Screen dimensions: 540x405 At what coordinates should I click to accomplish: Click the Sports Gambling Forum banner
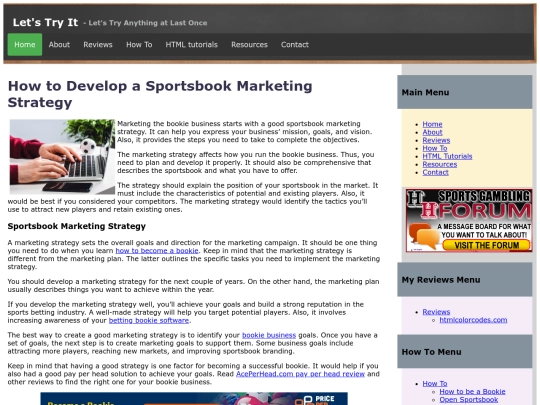[x=469, y=220]
